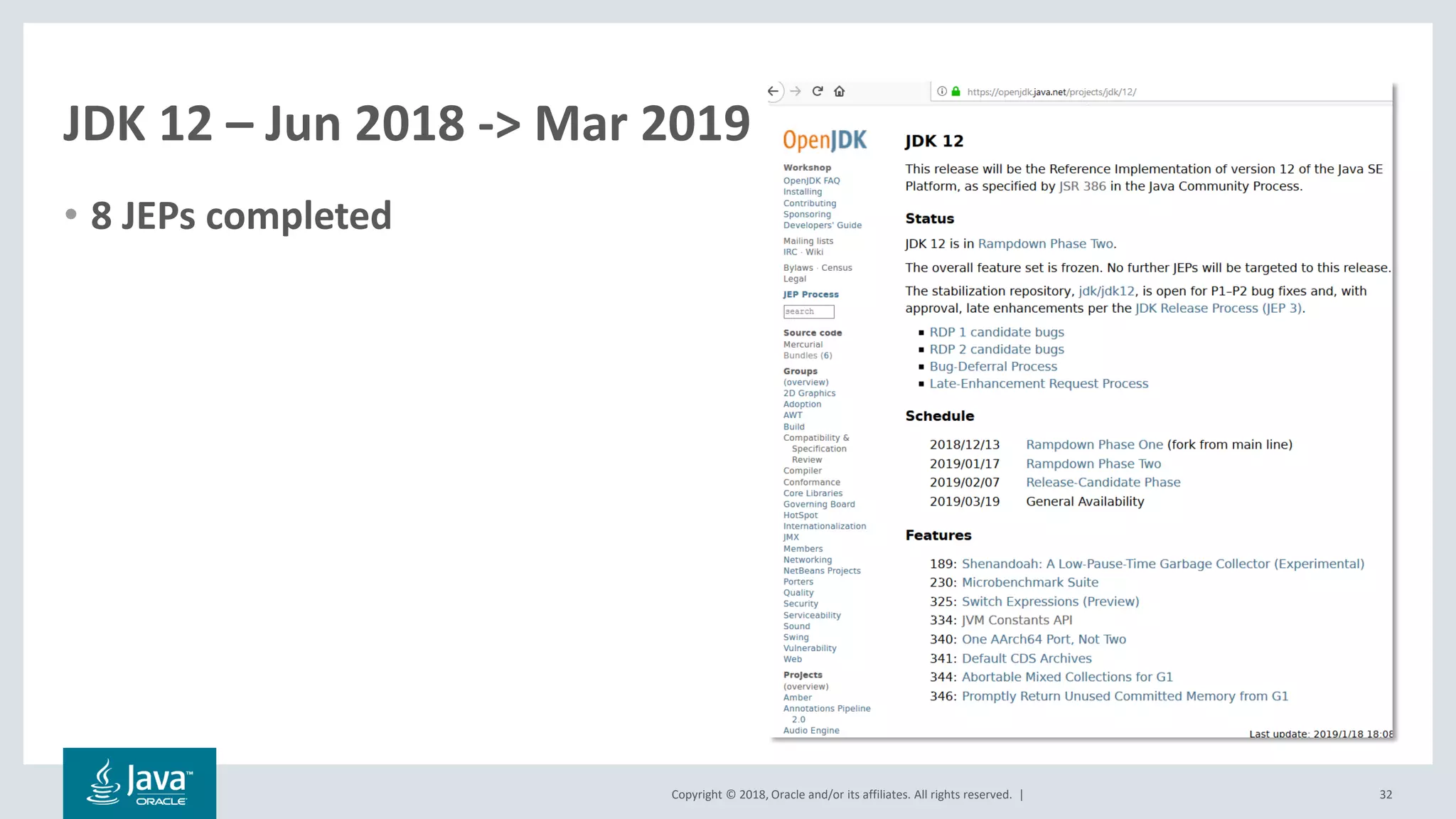Click 2019/03/19 General Availability date
The height and width of the screenshot is (819, 1456).
coord(964,501)
